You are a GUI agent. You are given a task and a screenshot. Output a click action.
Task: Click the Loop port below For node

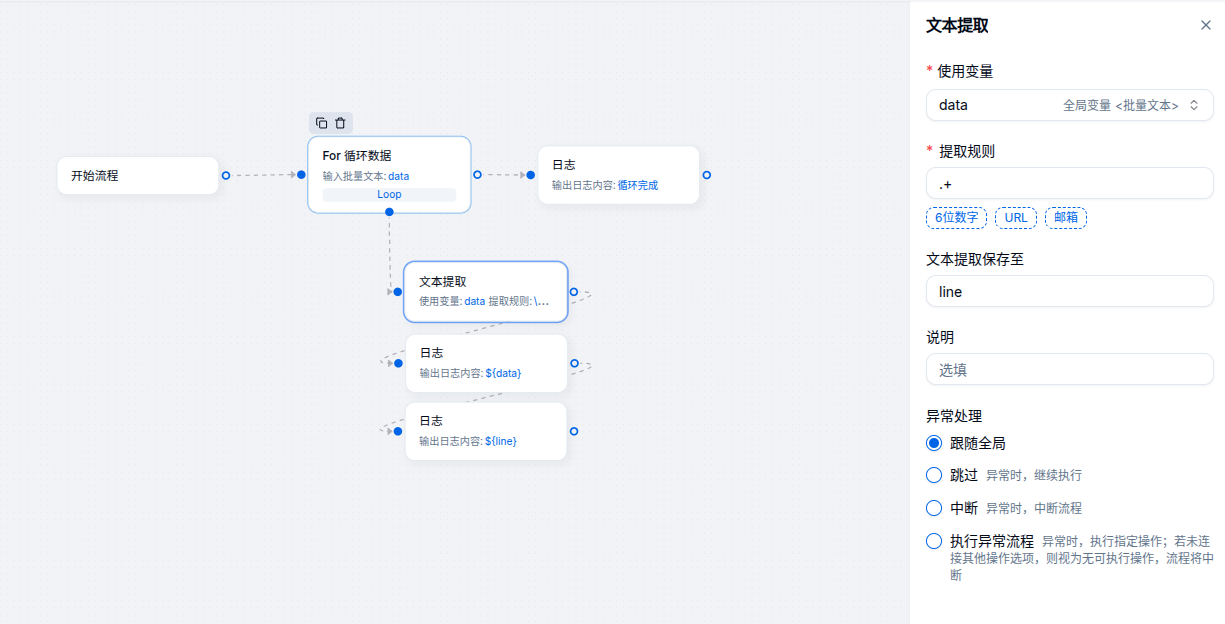389,211
